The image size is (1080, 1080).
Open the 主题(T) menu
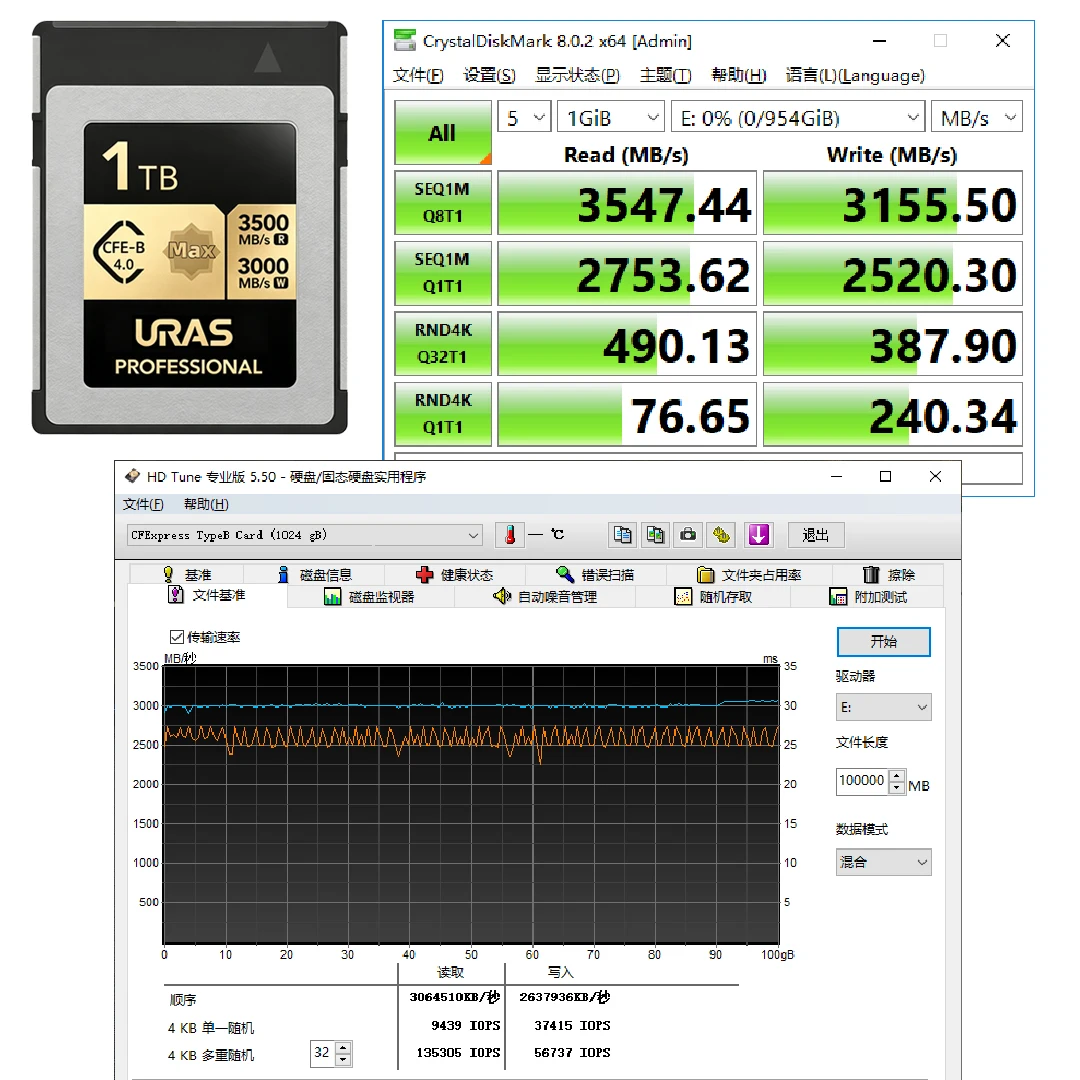tap(665, 75)
